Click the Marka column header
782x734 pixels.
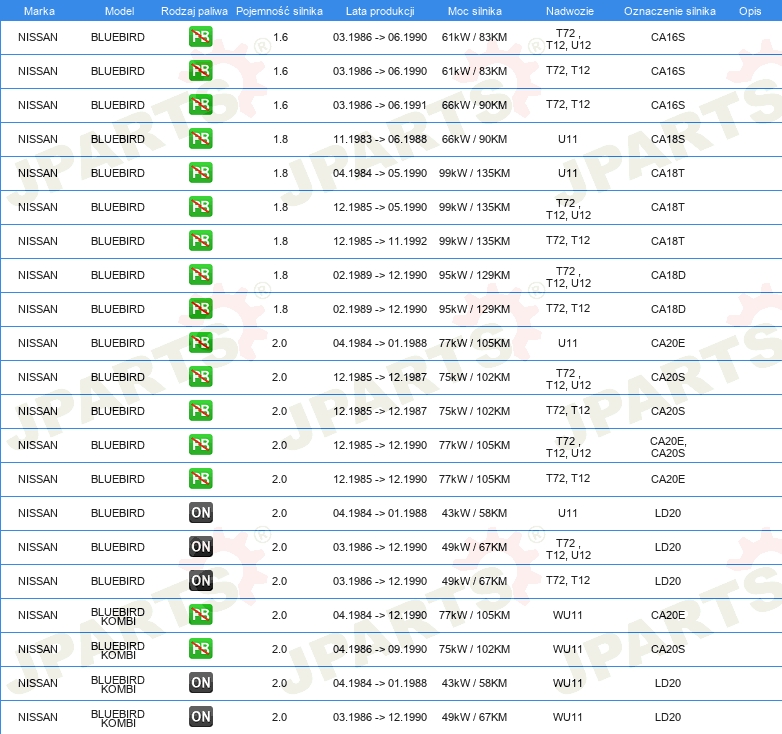(x=39, y=11)
